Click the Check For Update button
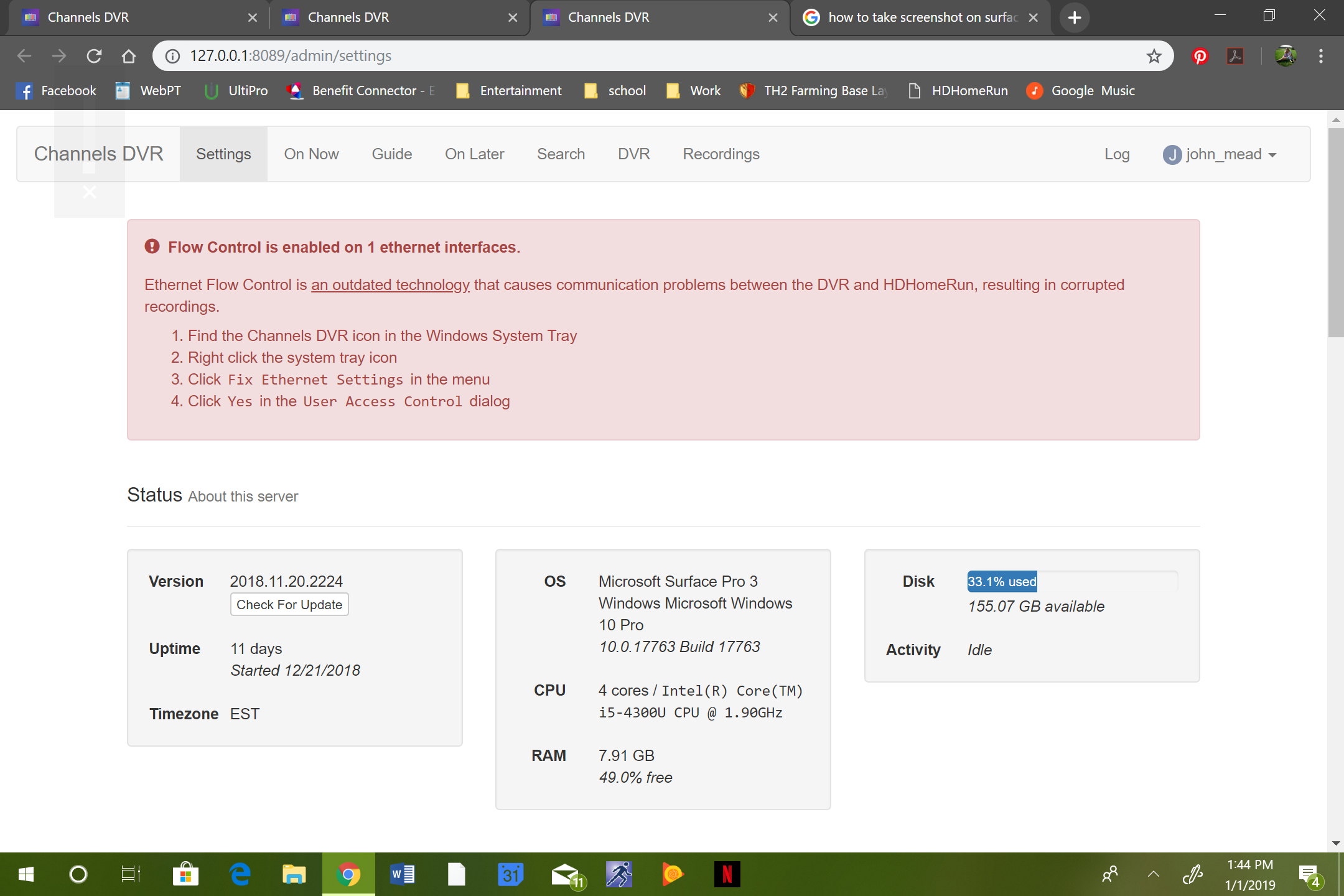Image resolution: width=1344 pixels, height=896 pixels. (x=289, y=604)
